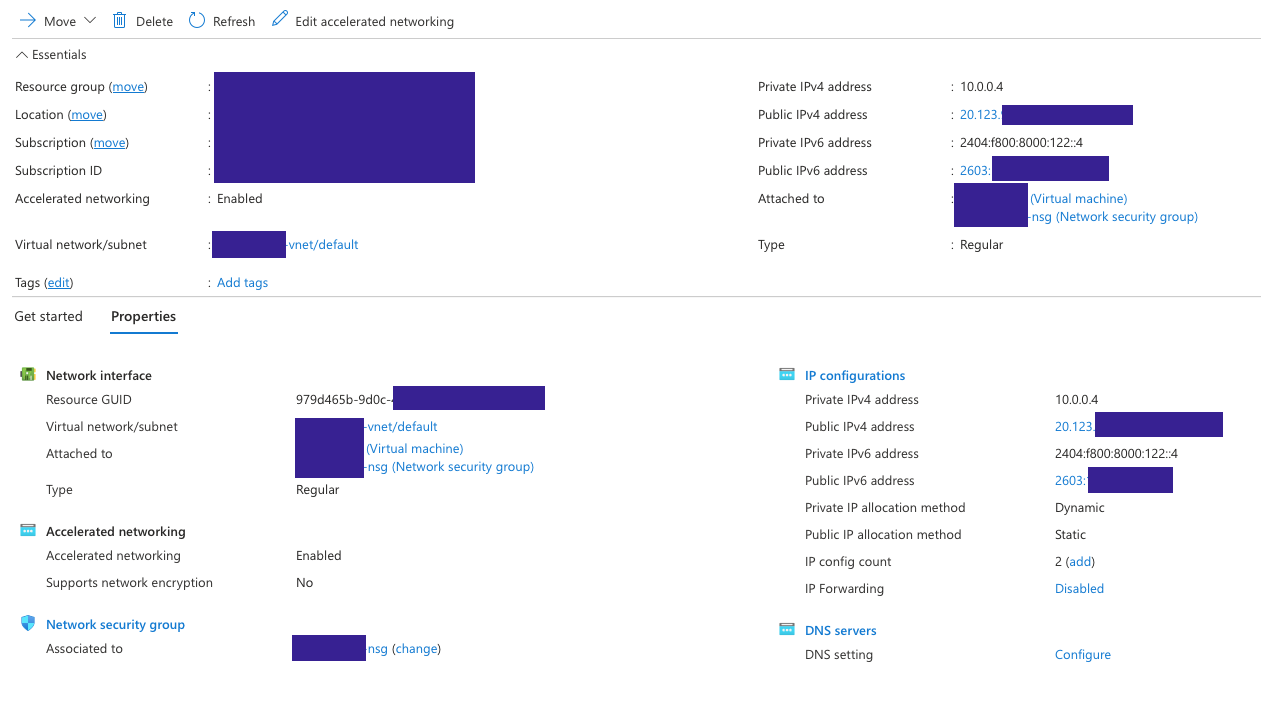
Task: Click change next to the associated security group
Action: 416,648
